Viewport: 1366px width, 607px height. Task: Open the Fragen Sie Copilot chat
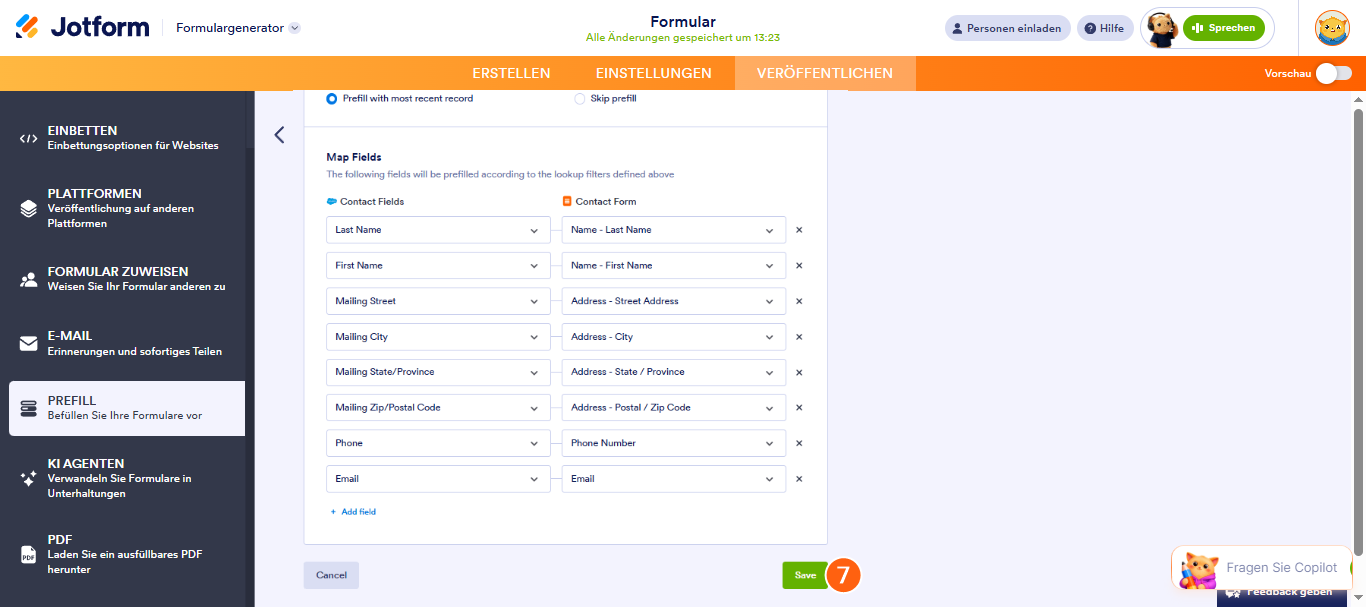tap(1262, 568)
